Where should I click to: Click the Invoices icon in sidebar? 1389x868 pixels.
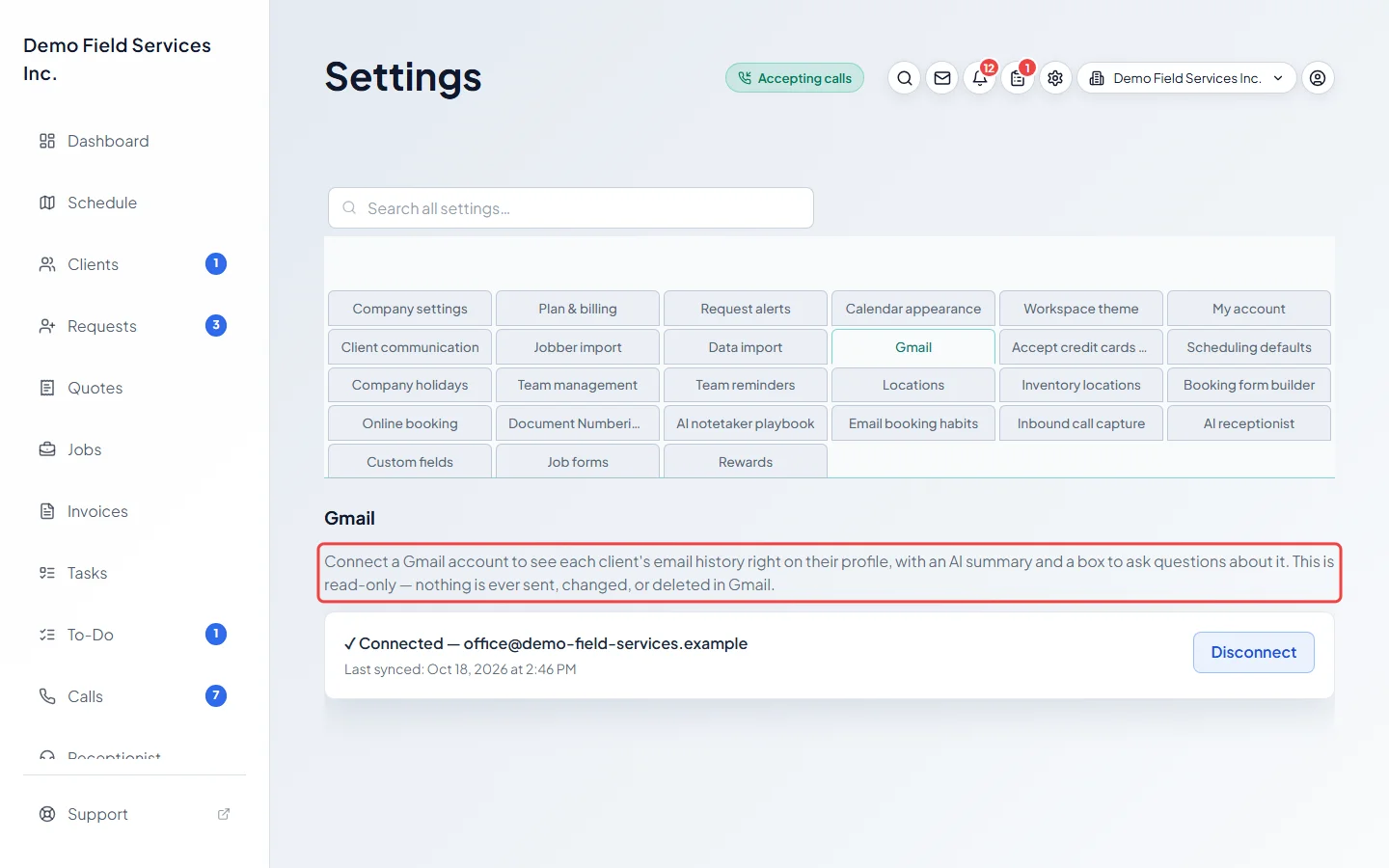47,511
